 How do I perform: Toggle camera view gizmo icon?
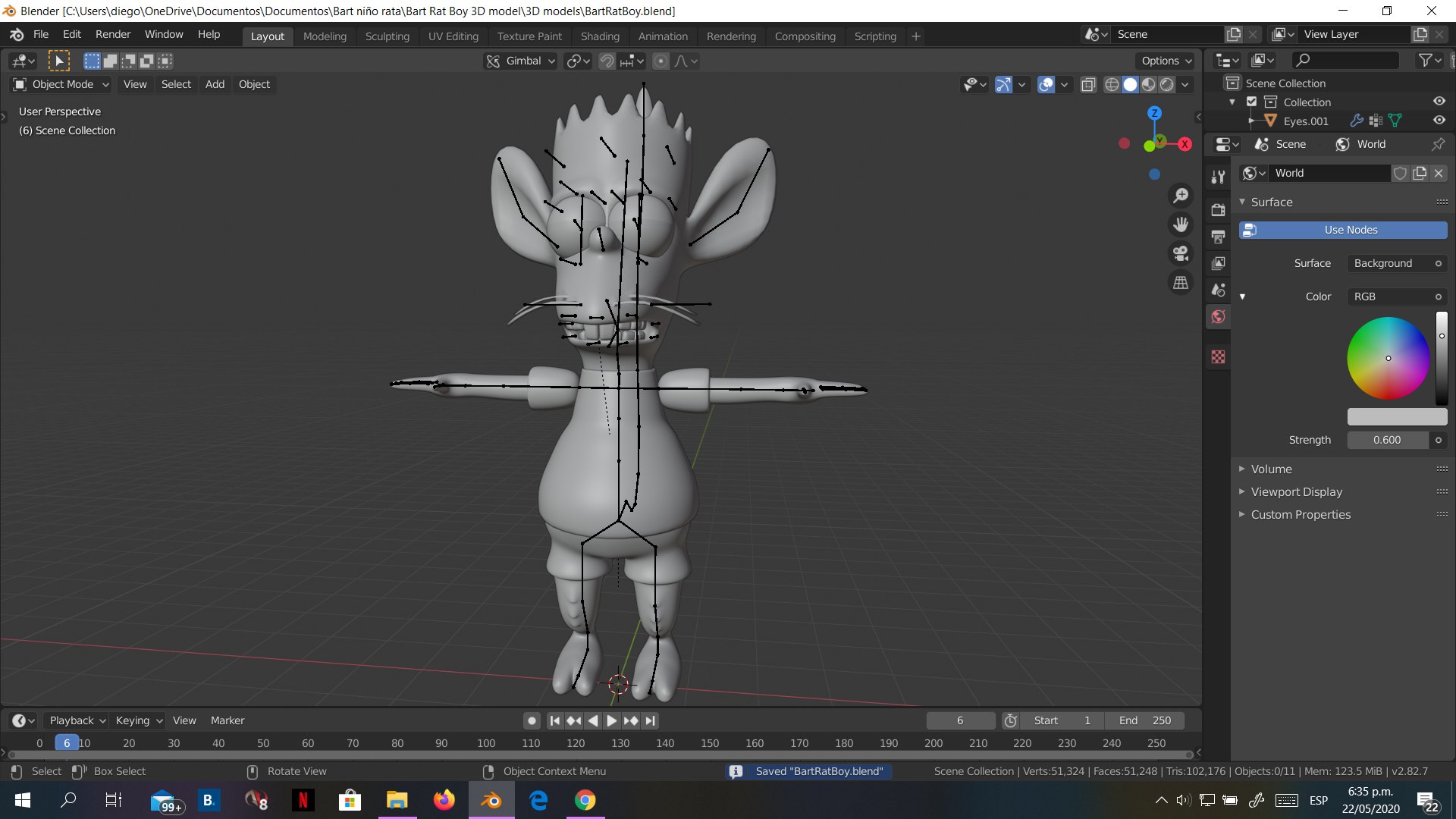[1181, 253]
